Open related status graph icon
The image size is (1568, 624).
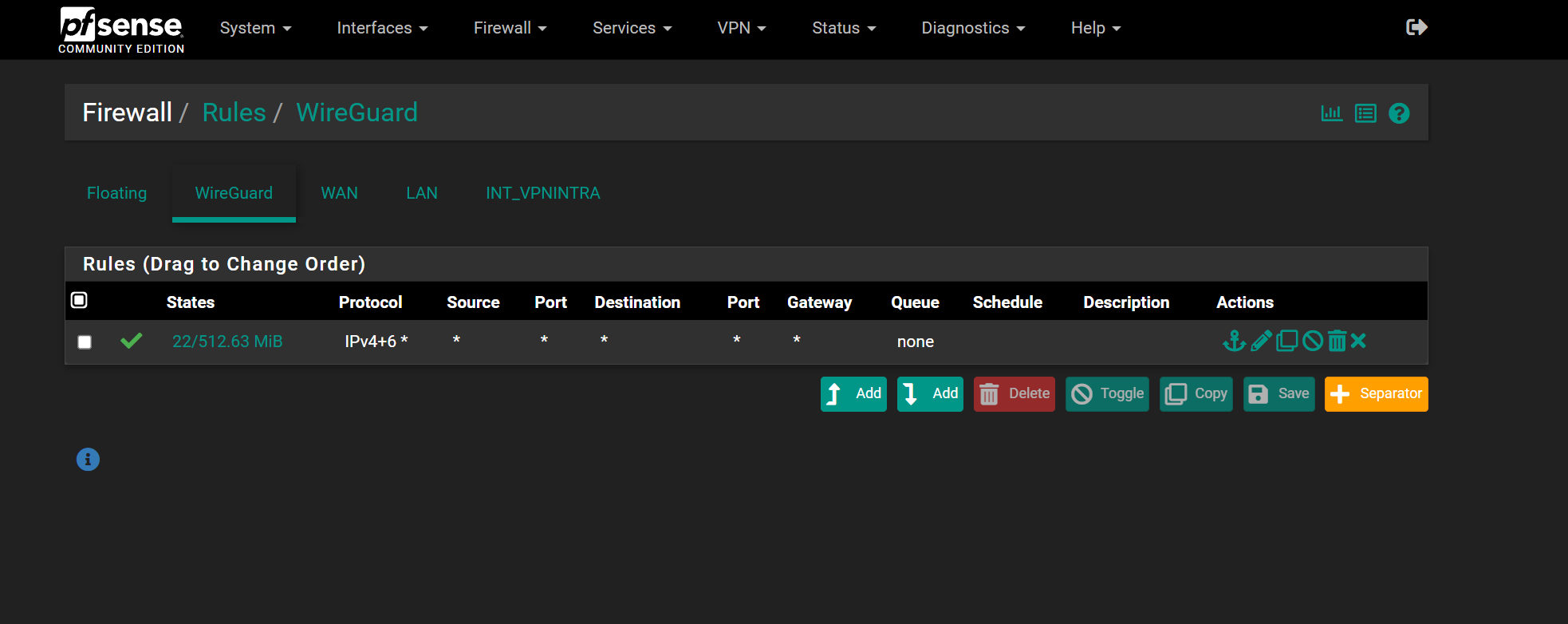(1332, 113)
